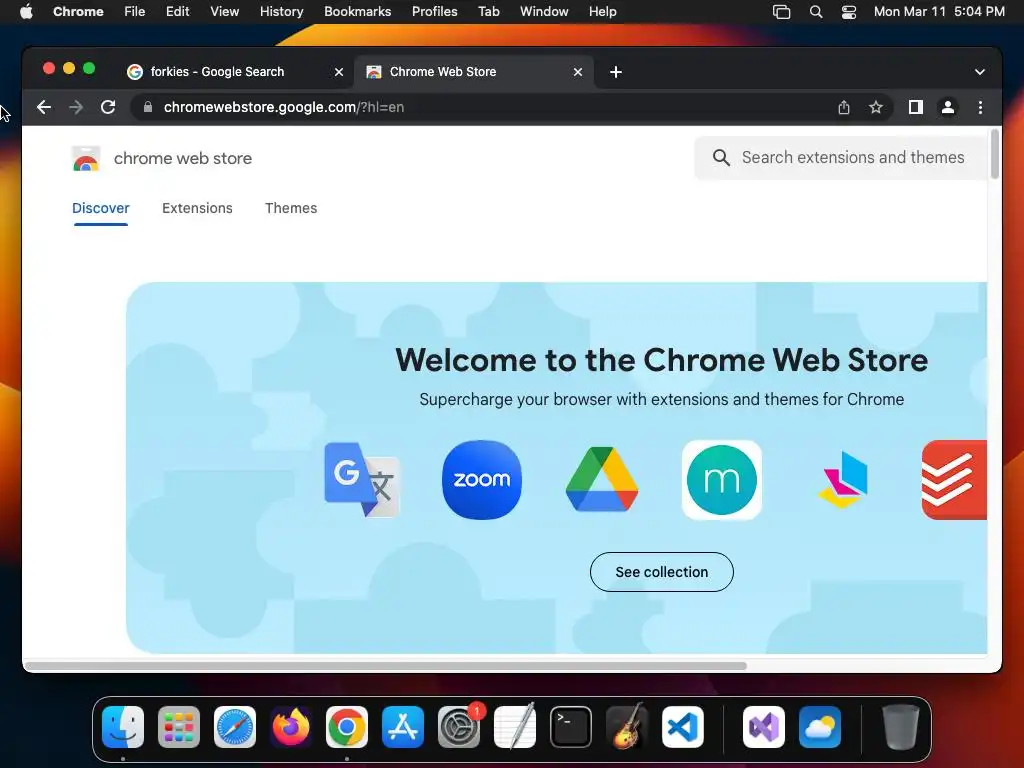1024x768 pixels.
Task: Open TextEdit from the Dock
Action: [x=515, y=727]
